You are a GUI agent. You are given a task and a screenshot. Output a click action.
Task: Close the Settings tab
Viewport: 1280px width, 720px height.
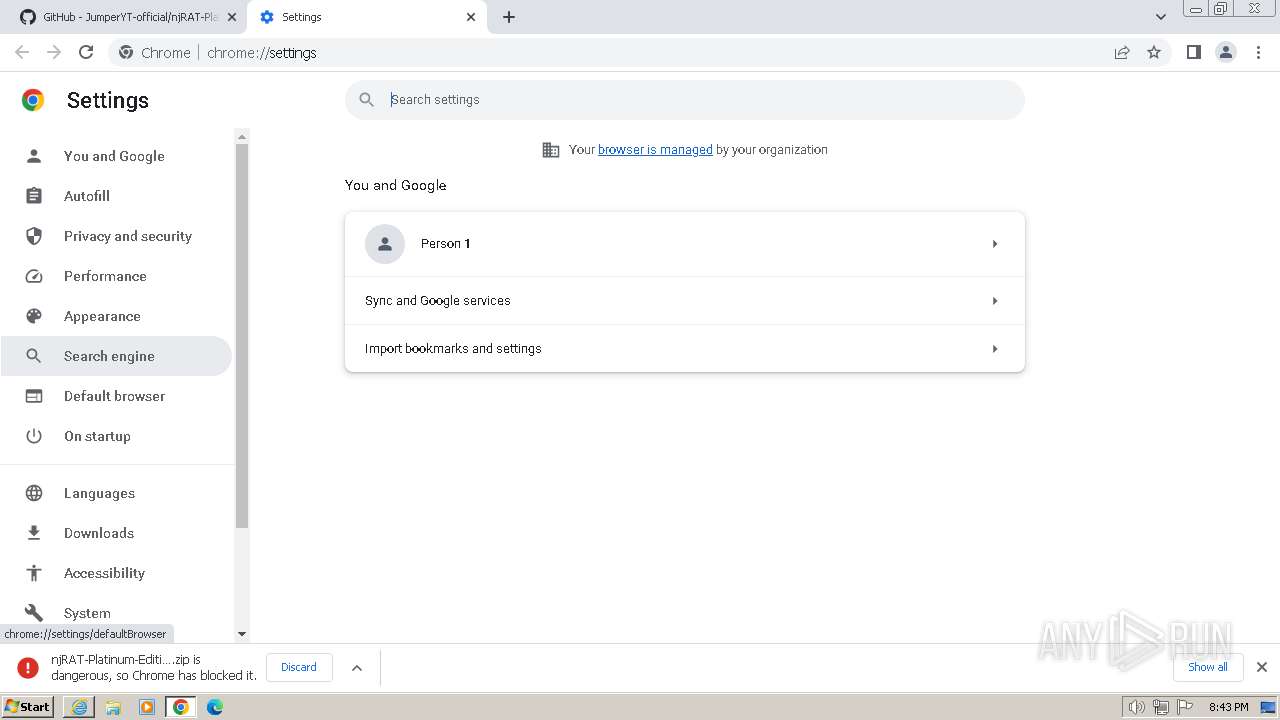coord(471,17)
